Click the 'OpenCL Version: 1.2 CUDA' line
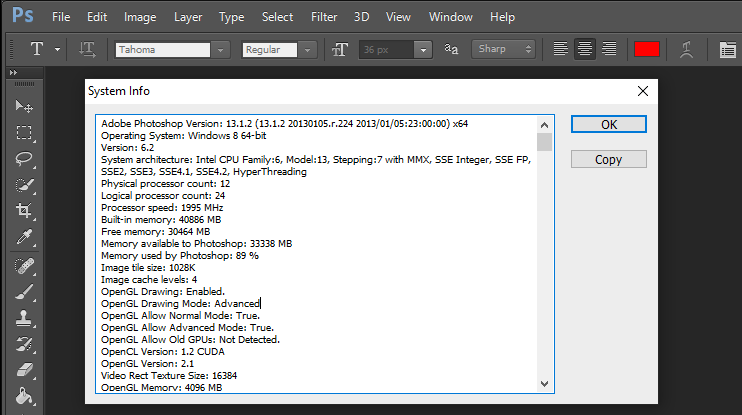Screen dimensions: 742x415 [x=163, y=352]
